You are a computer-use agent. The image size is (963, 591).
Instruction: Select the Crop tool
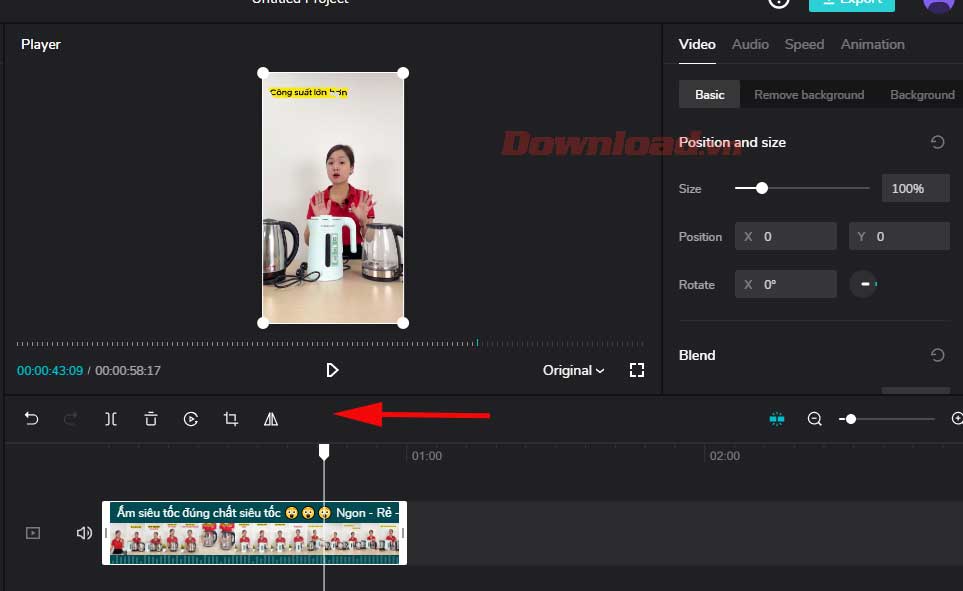230,418
